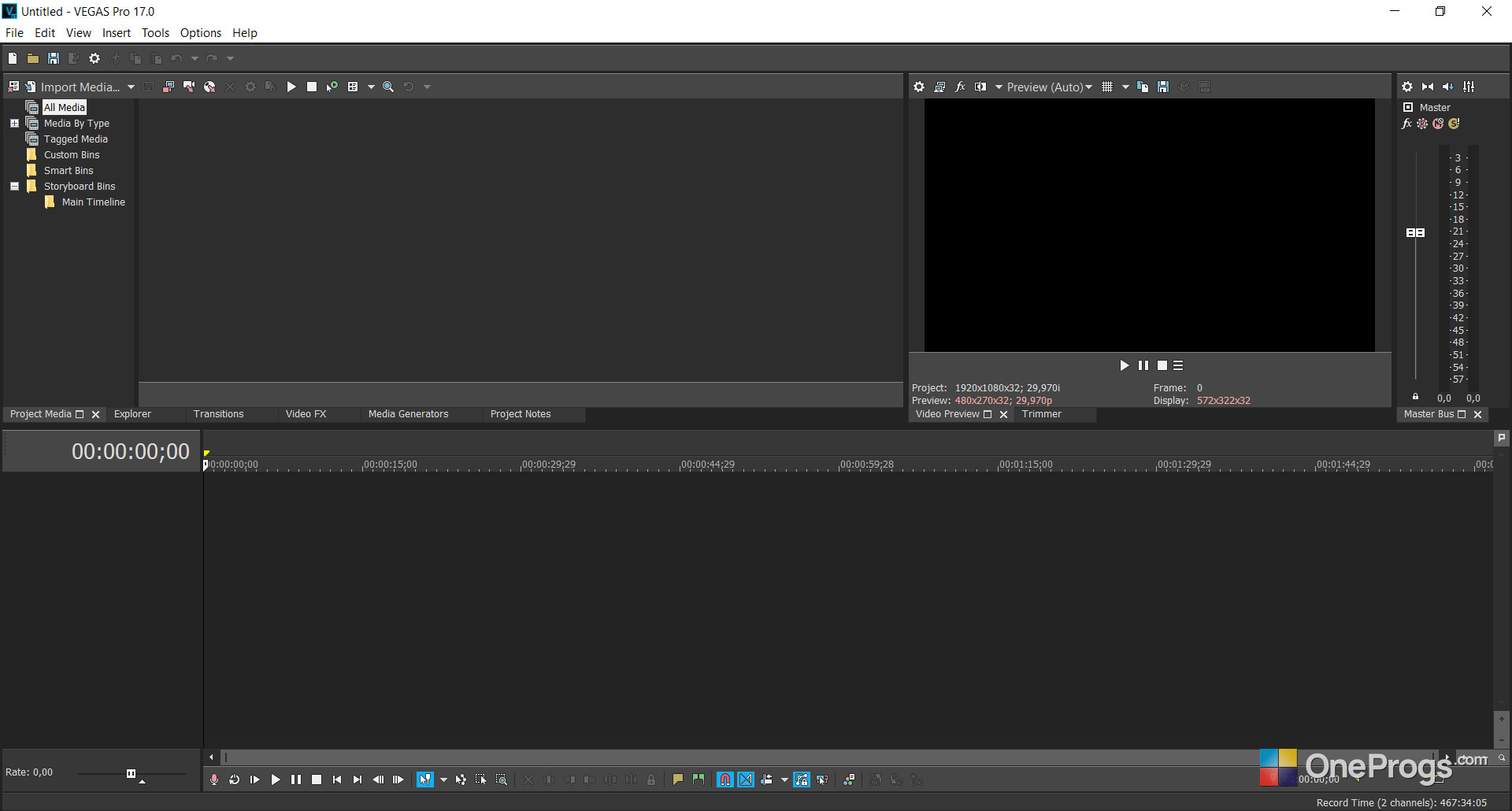Click the capture video icon in Project Media
The width and height of the screenshot is (1512, 811).
tap(169, 87)
